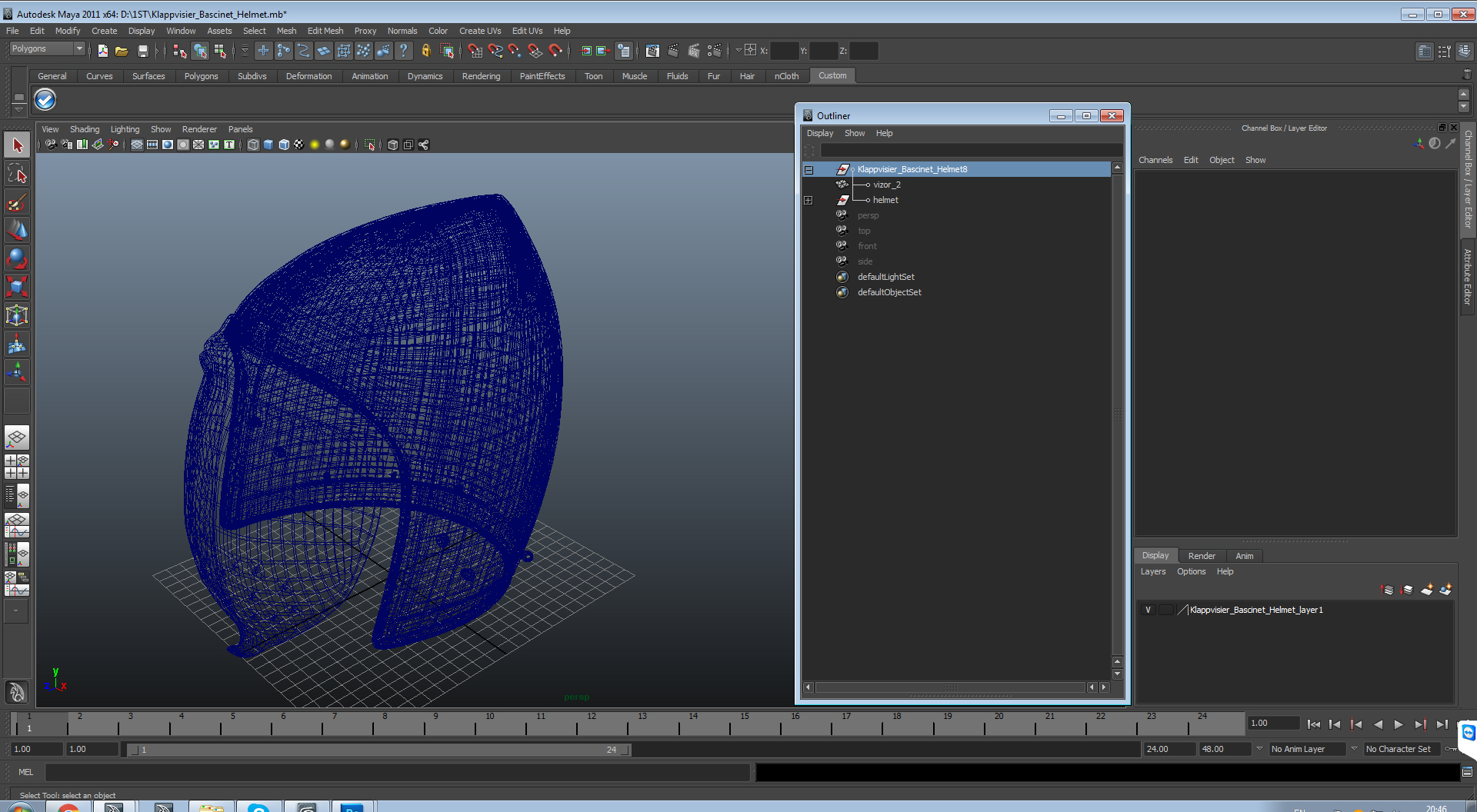The image size is (1477, 812).
Task: Expand the helmet node in Outliner
Action: [809, 200]
